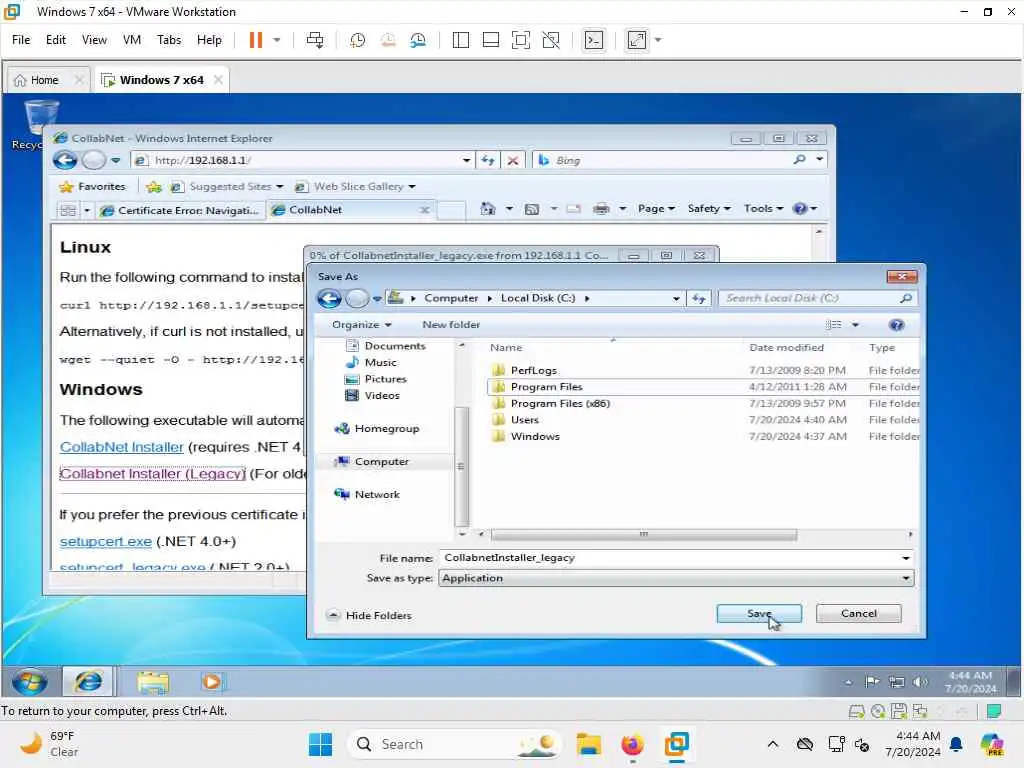Image resolution: width=1024 pixels, height=768 pixels.
Task: Select the Program Files folder
Action: (x=546, y=387)
